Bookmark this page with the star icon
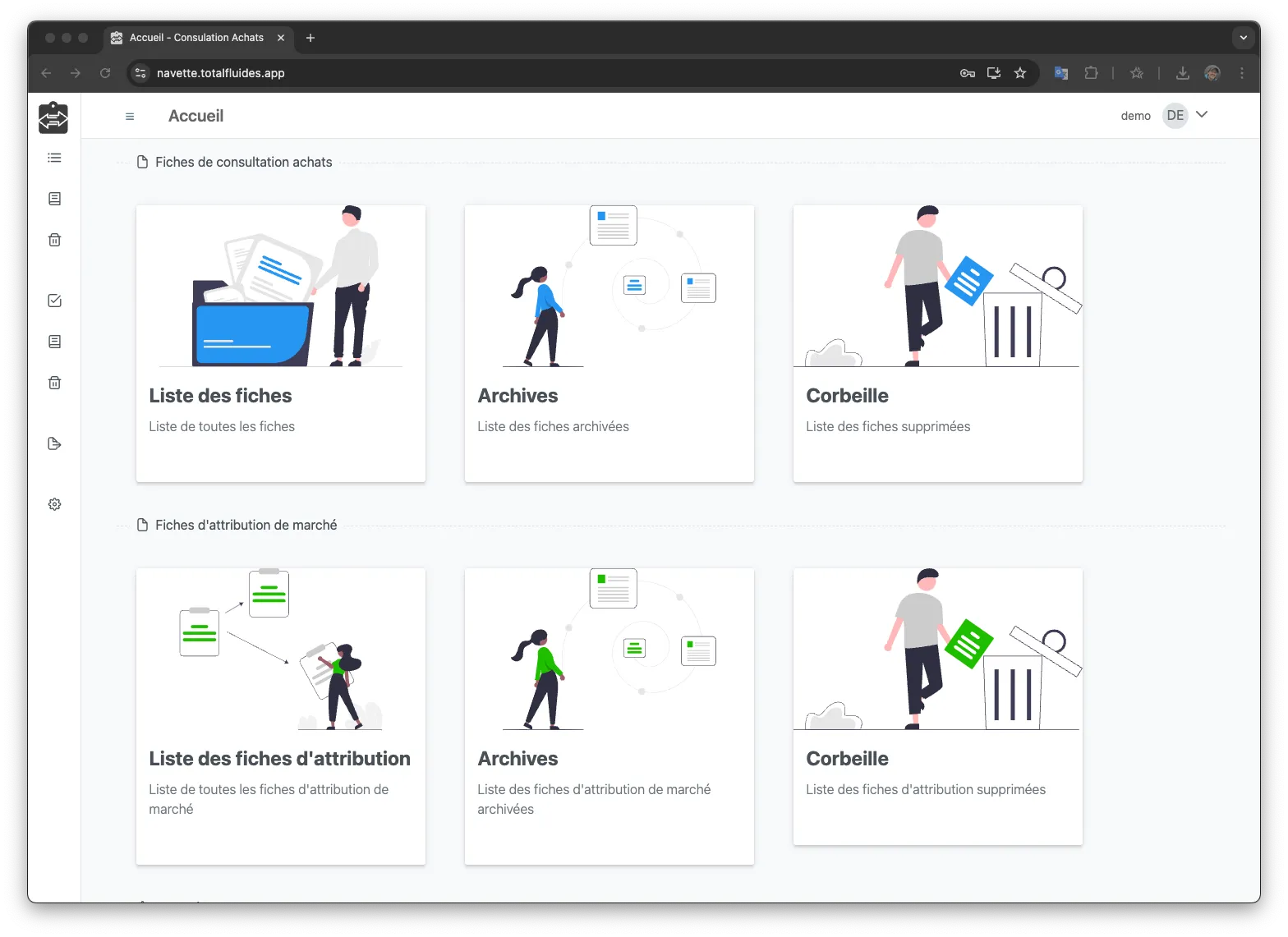This screenshot has height=937, width=1288. pos(1020,73)
